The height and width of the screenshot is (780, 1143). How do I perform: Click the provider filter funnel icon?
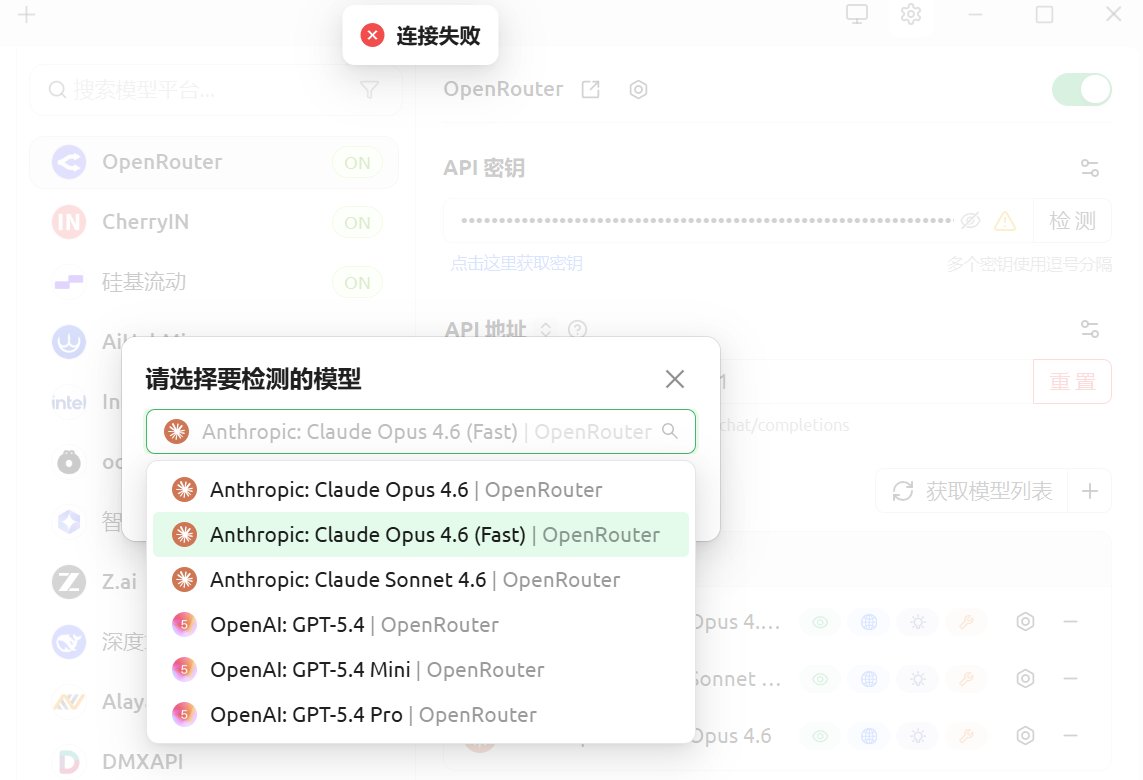pyautogui.click(x=370, y=90)
